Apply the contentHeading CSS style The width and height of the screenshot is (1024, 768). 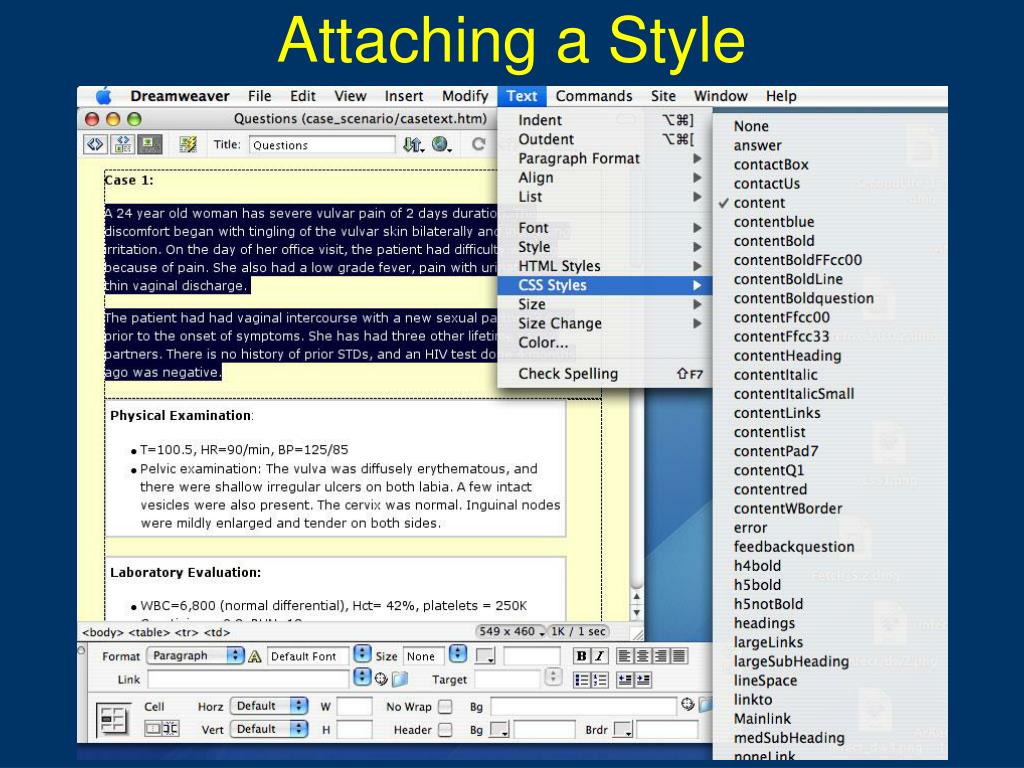[831, 356]
